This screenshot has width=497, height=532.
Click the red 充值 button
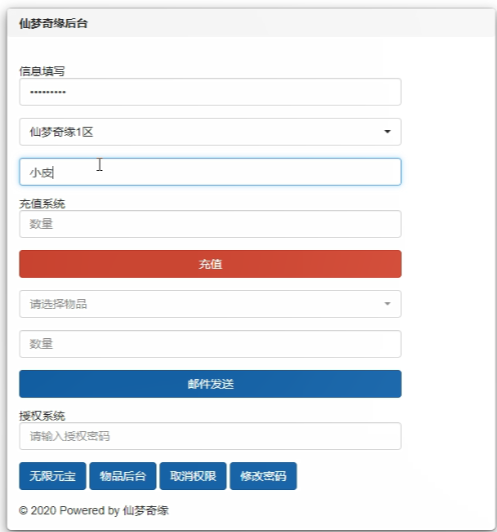tap(210, 264)
